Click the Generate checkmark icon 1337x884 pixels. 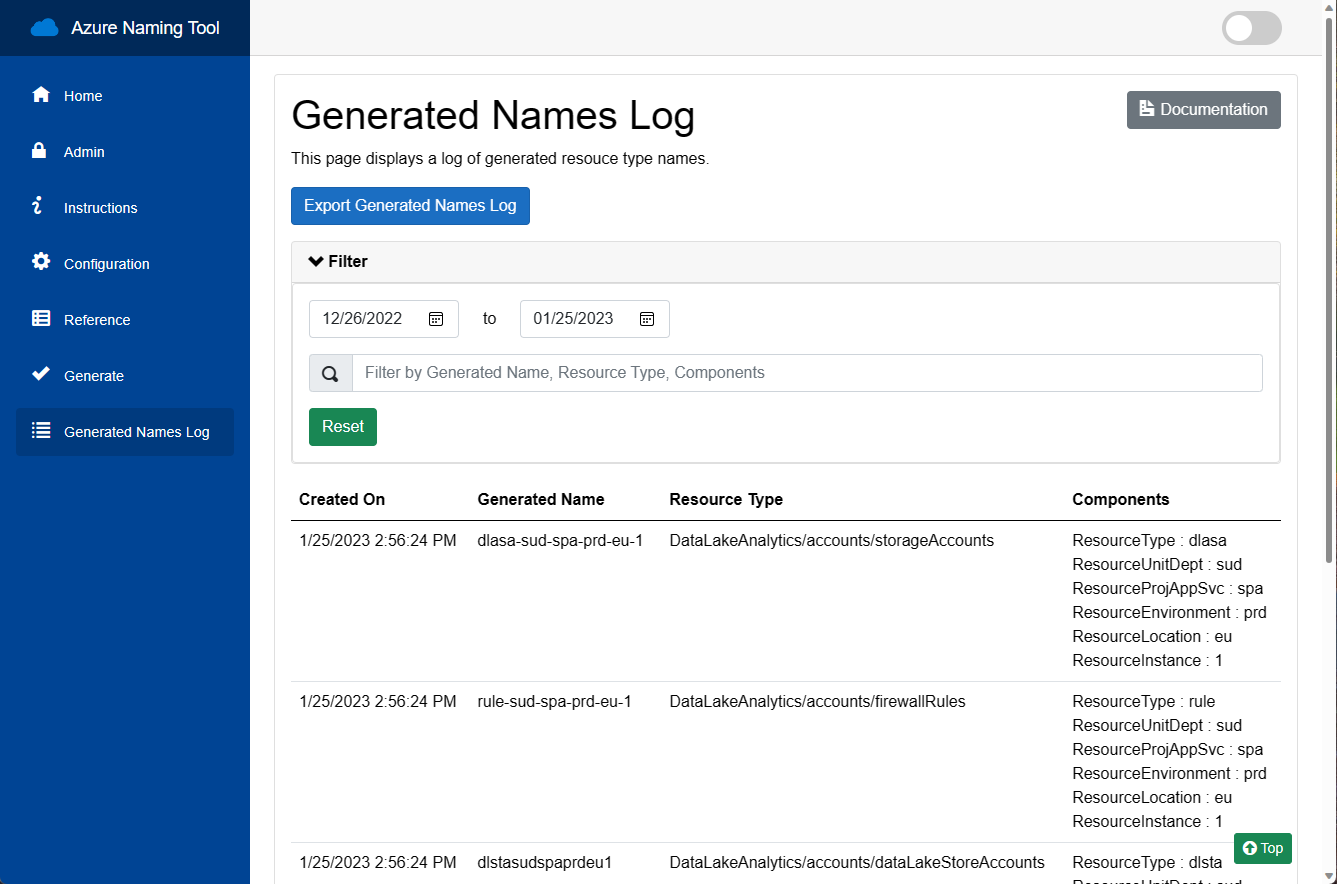[40, 375]
